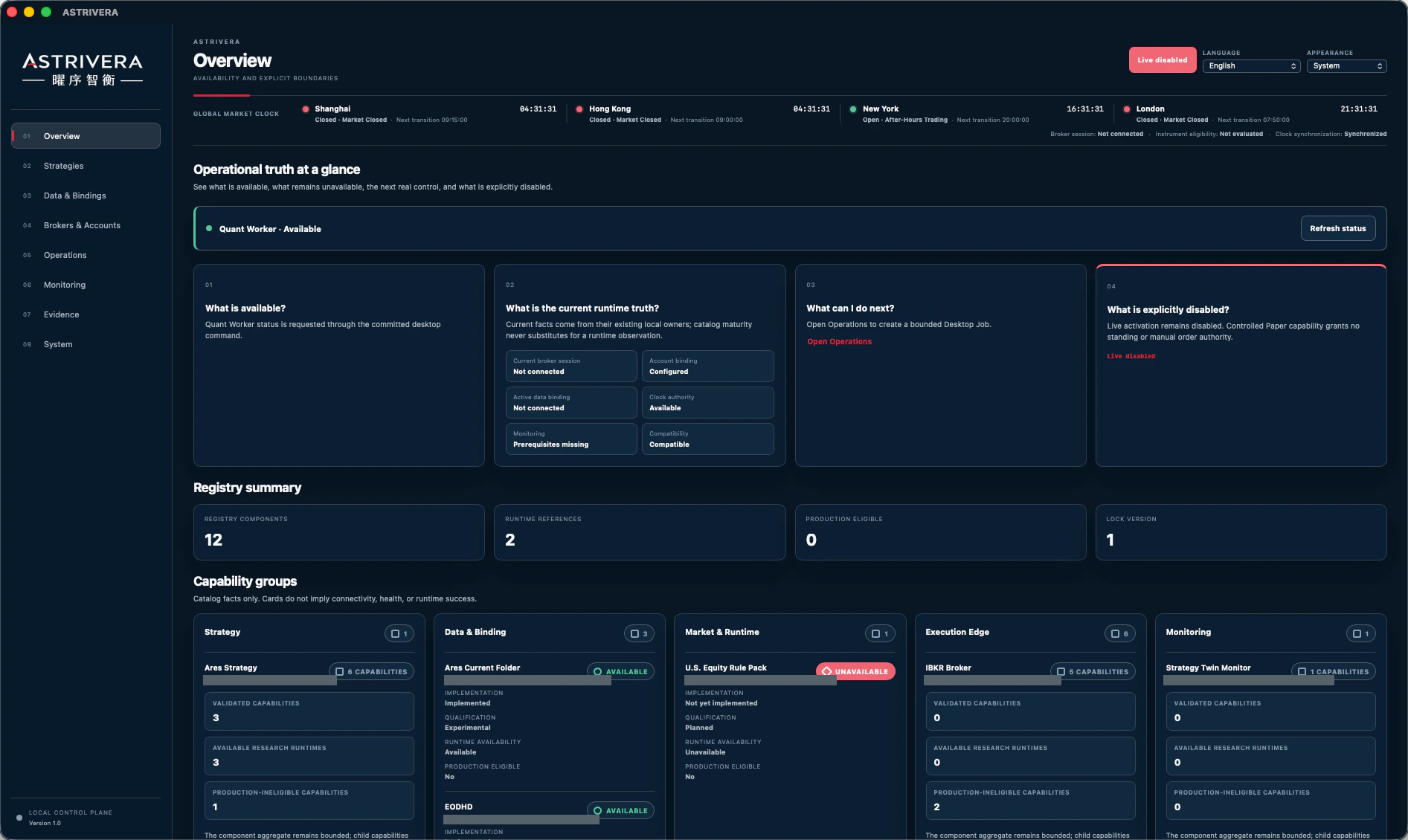
Task: Click IBKR Broker 5 capabilities badge
Action: (x=1093, y=671)
